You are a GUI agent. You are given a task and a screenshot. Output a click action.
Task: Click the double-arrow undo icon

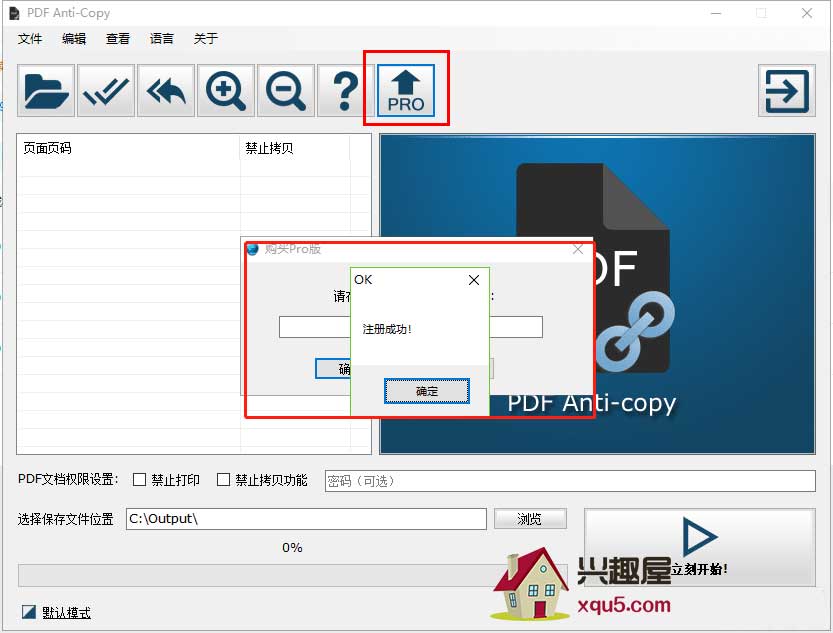point(166,91)
